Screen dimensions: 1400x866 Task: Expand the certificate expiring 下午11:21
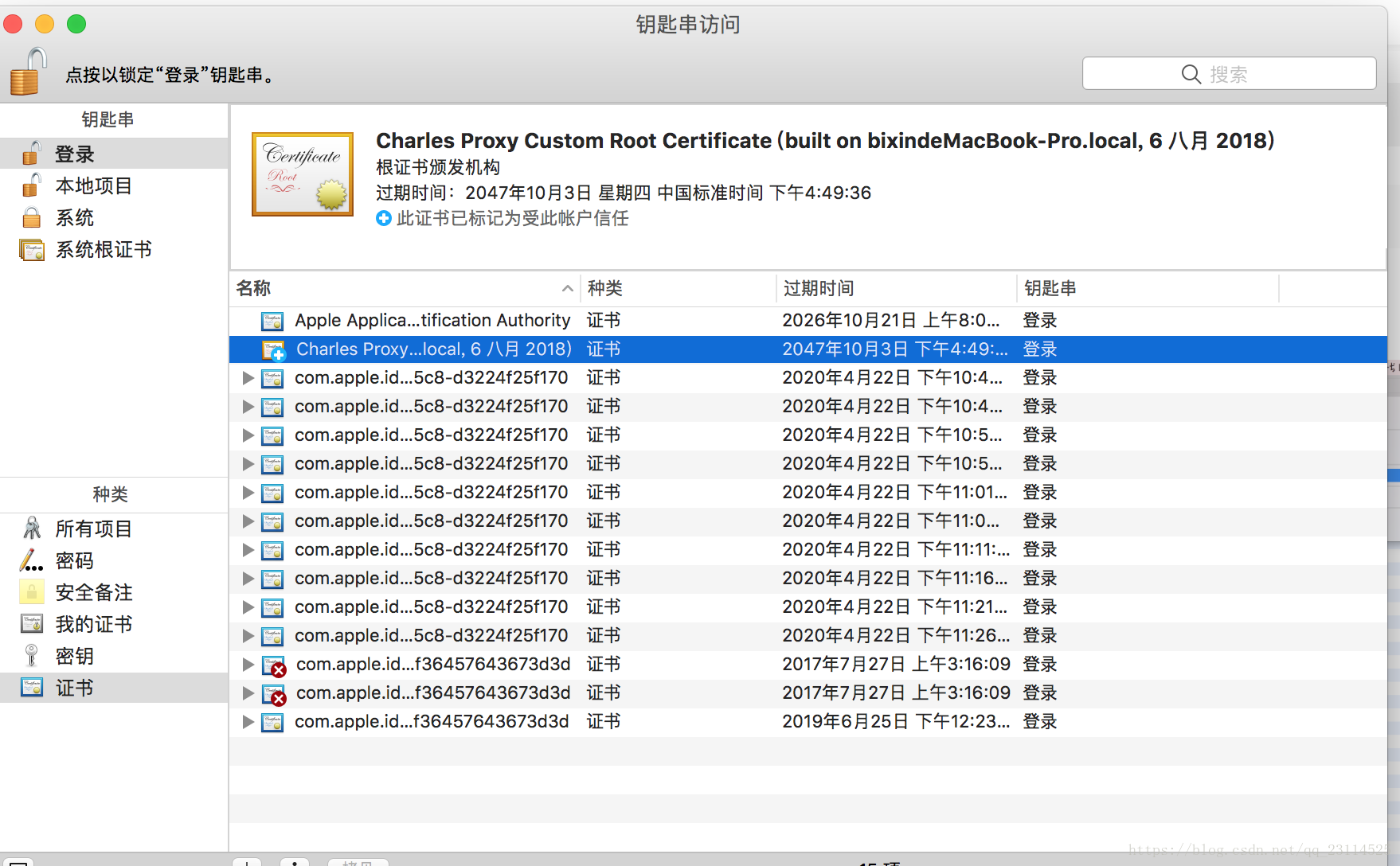[248, 607]
